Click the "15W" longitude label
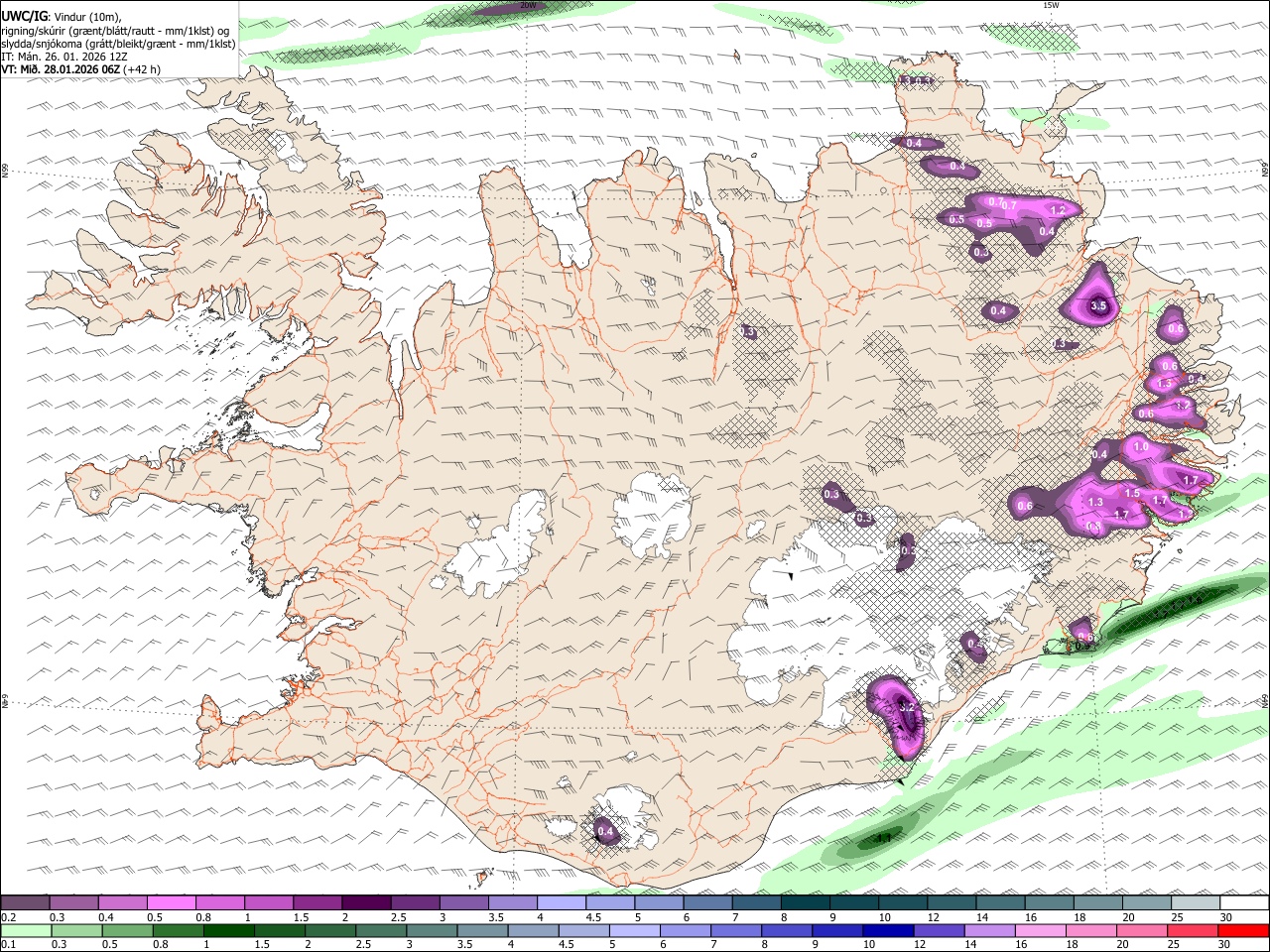This screenshot has height=952, width=1270. point(1051,6)
